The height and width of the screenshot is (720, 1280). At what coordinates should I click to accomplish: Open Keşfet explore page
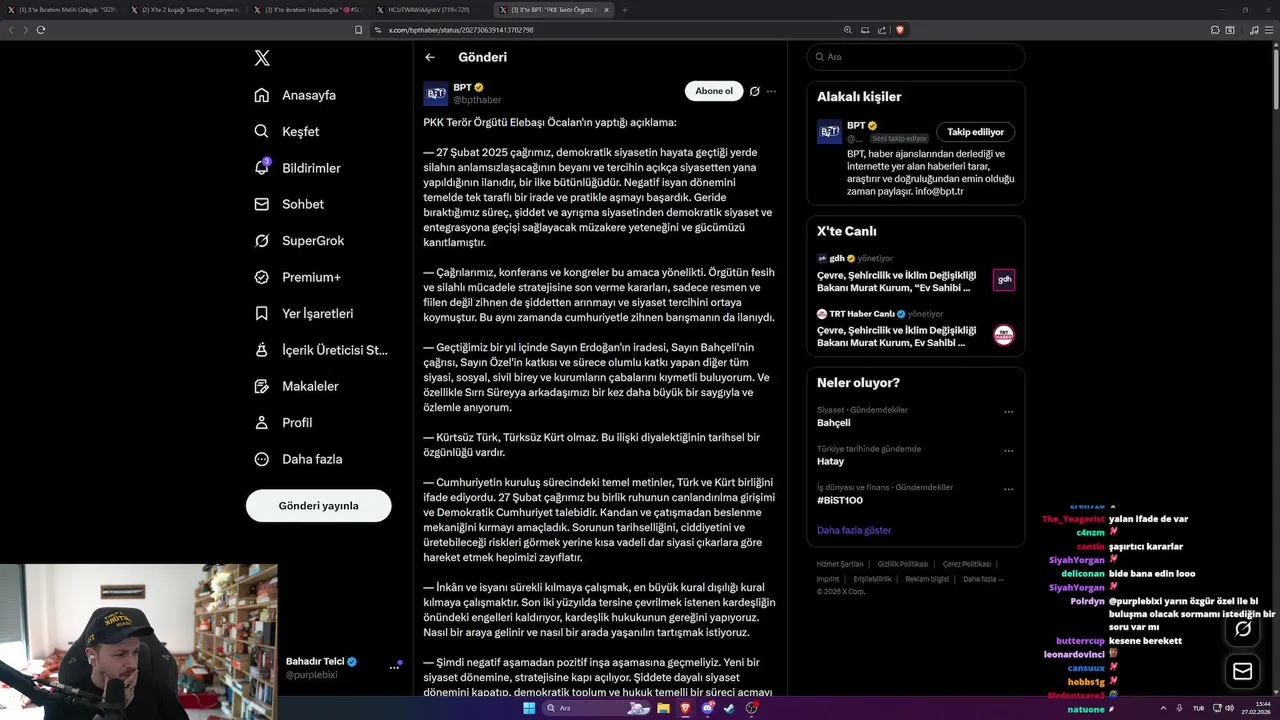coord(287,131)
